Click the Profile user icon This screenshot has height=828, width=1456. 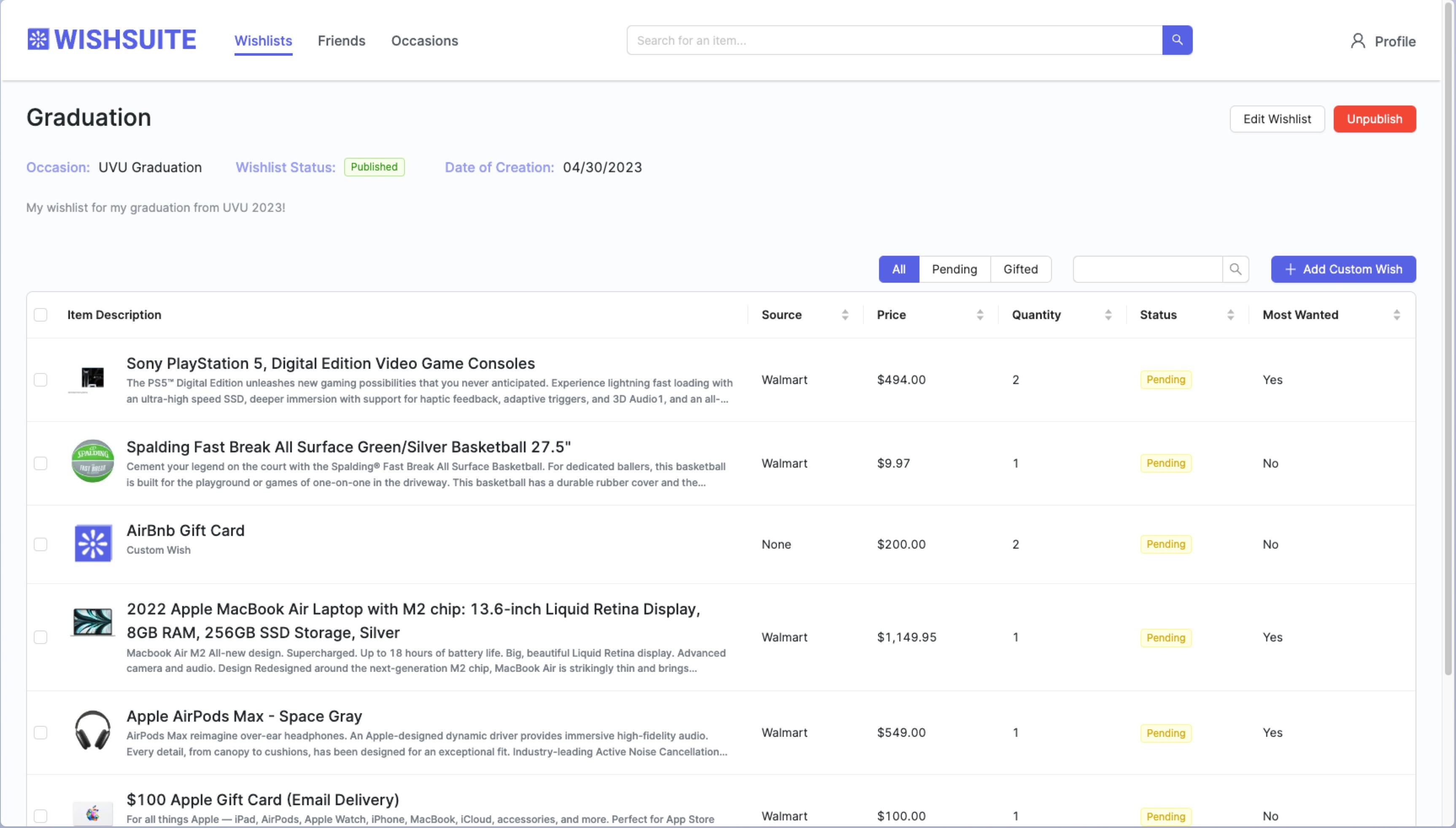click(1358, 41)
